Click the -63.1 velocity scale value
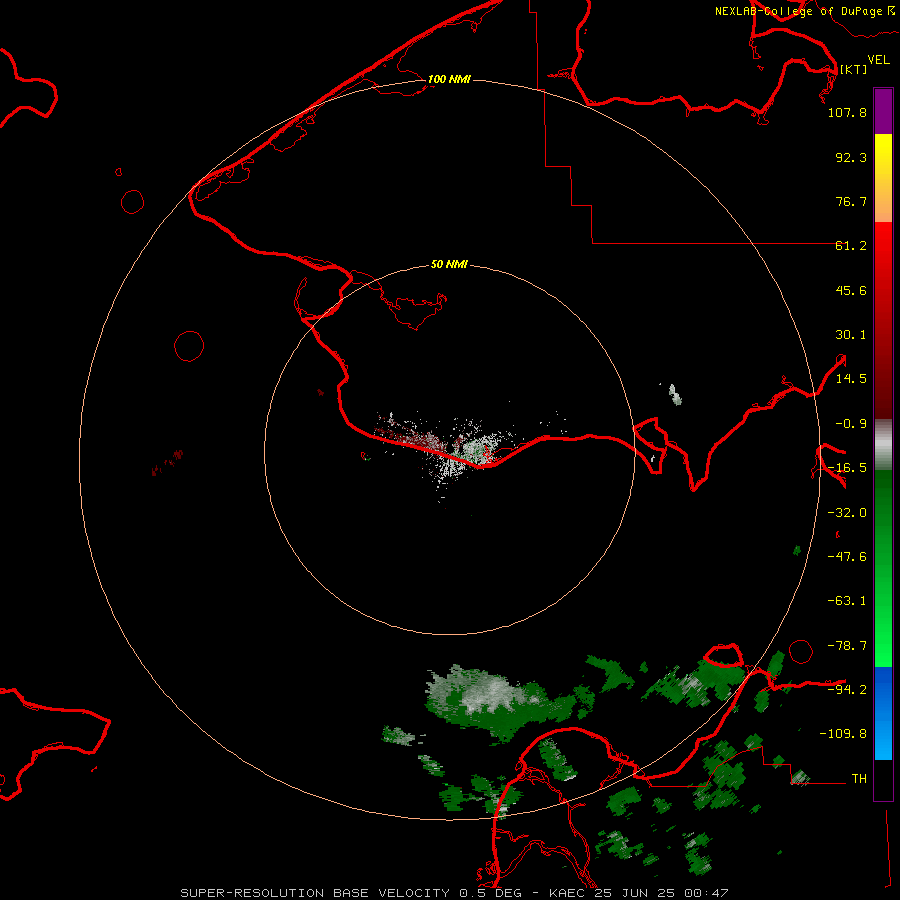Screen dimensions: 900x900 click(847, 601)
